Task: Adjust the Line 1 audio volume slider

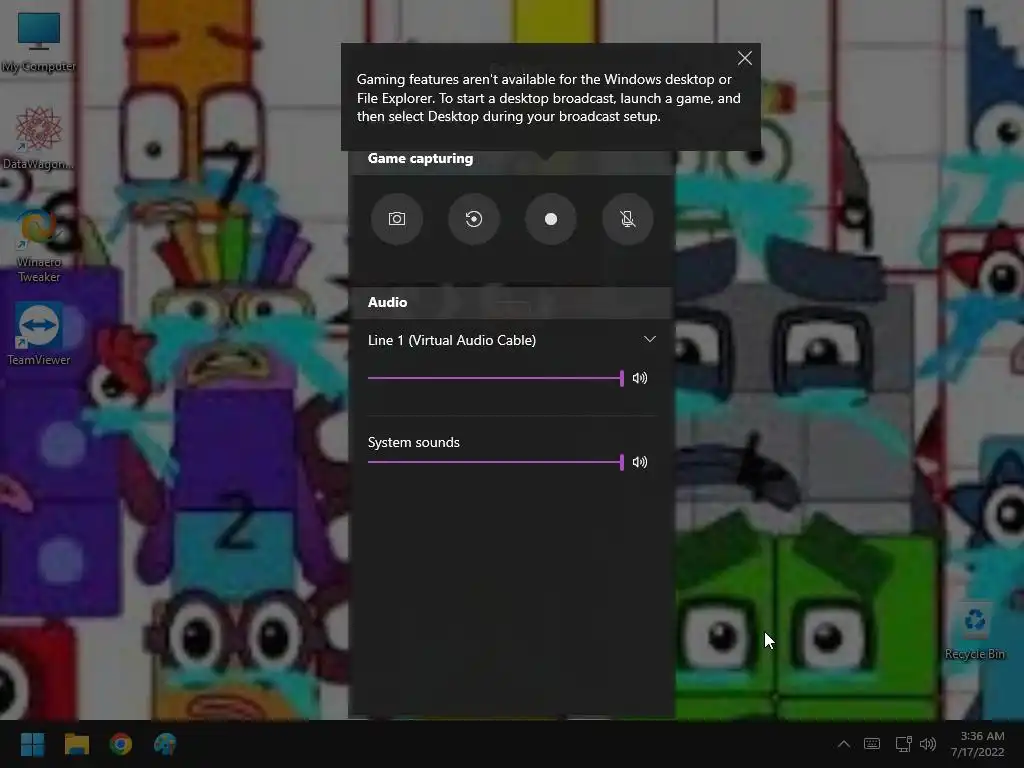Action: pos(496,378)
